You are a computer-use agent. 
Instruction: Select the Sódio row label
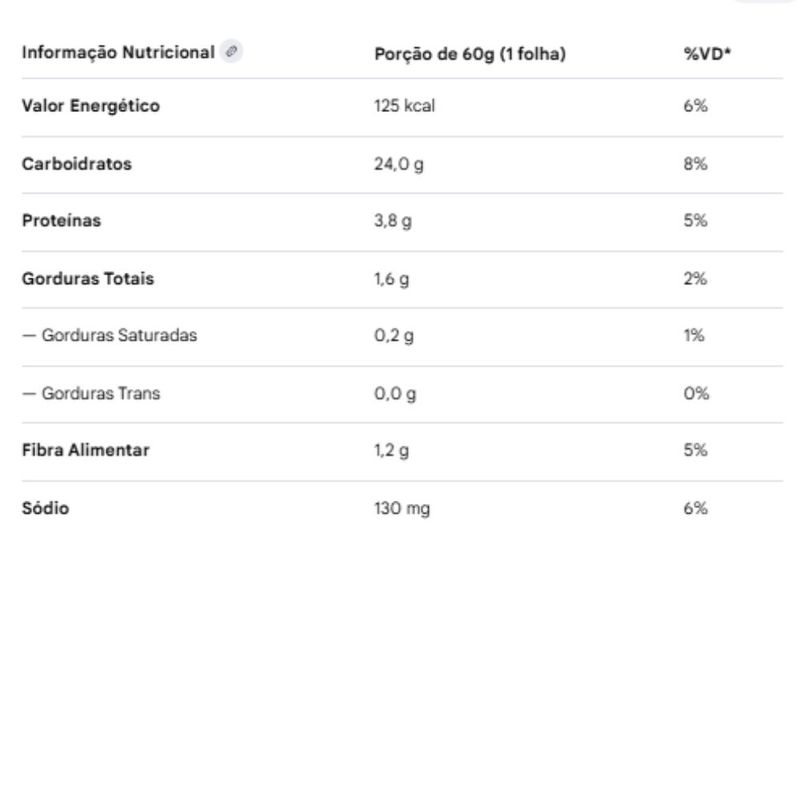pos(45,508)
